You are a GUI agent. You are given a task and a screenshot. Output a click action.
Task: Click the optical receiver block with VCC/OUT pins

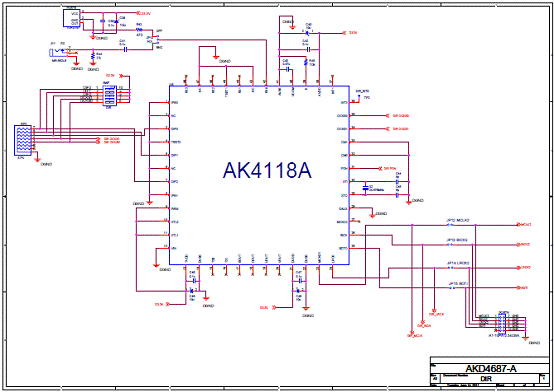tap(72, 18)
